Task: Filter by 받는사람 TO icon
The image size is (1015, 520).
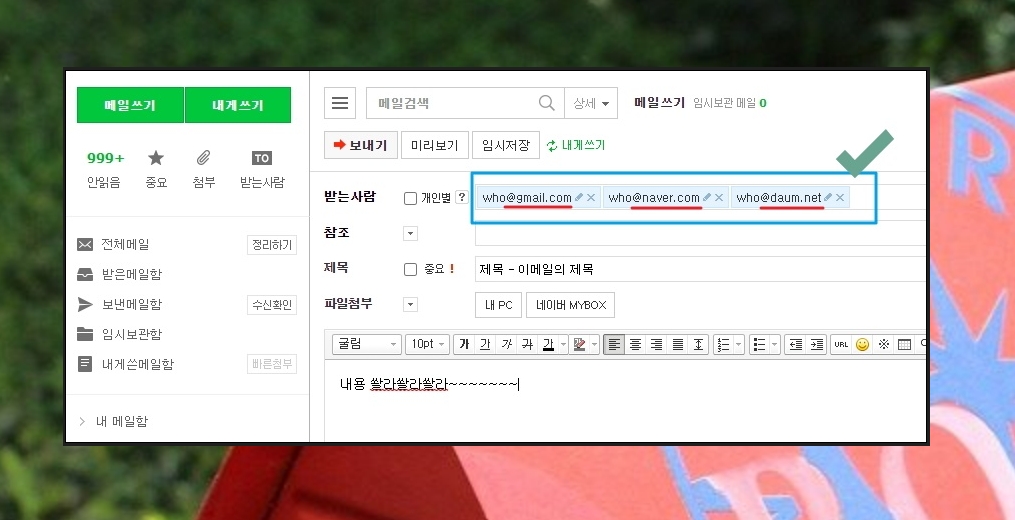Action: point(262,169)
